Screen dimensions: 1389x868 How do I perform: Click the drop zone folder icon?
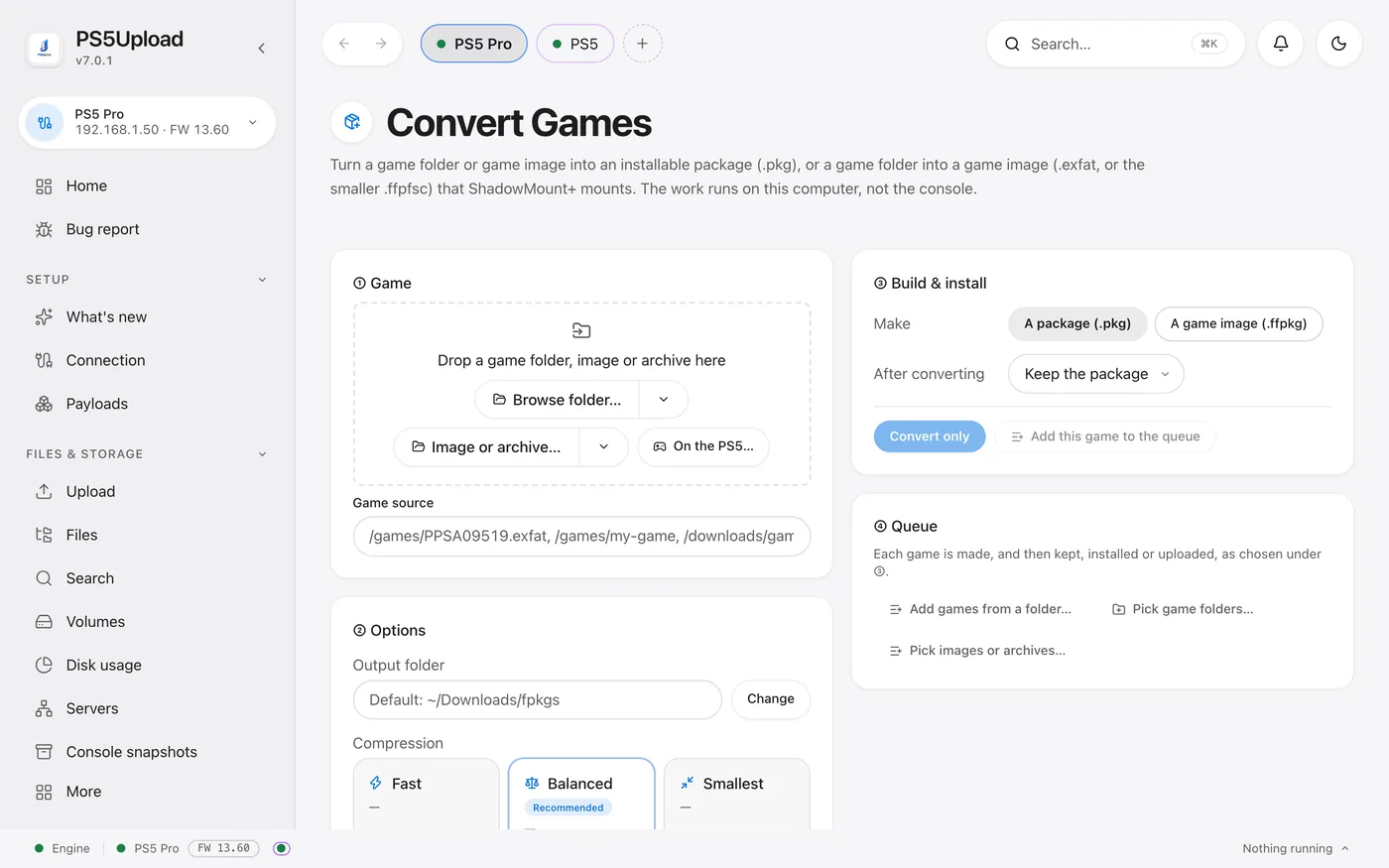(x=581, y=330)
